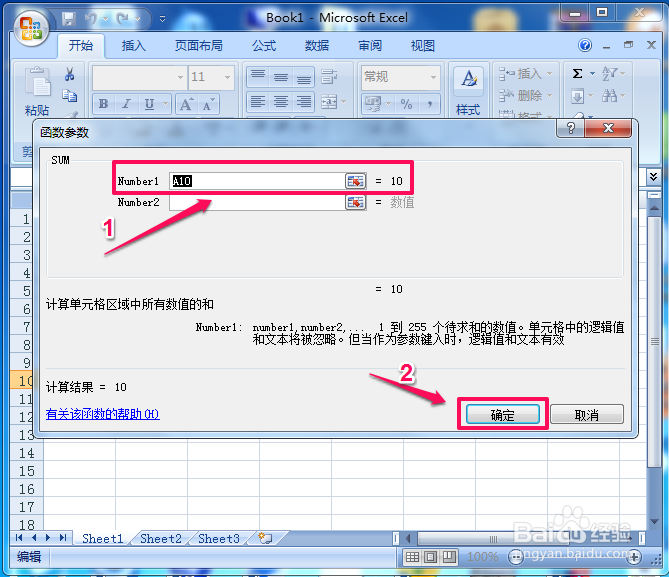Open underline style dropdown arrow
The height and width of the screenshot is (577, 669).
point(166,104)
